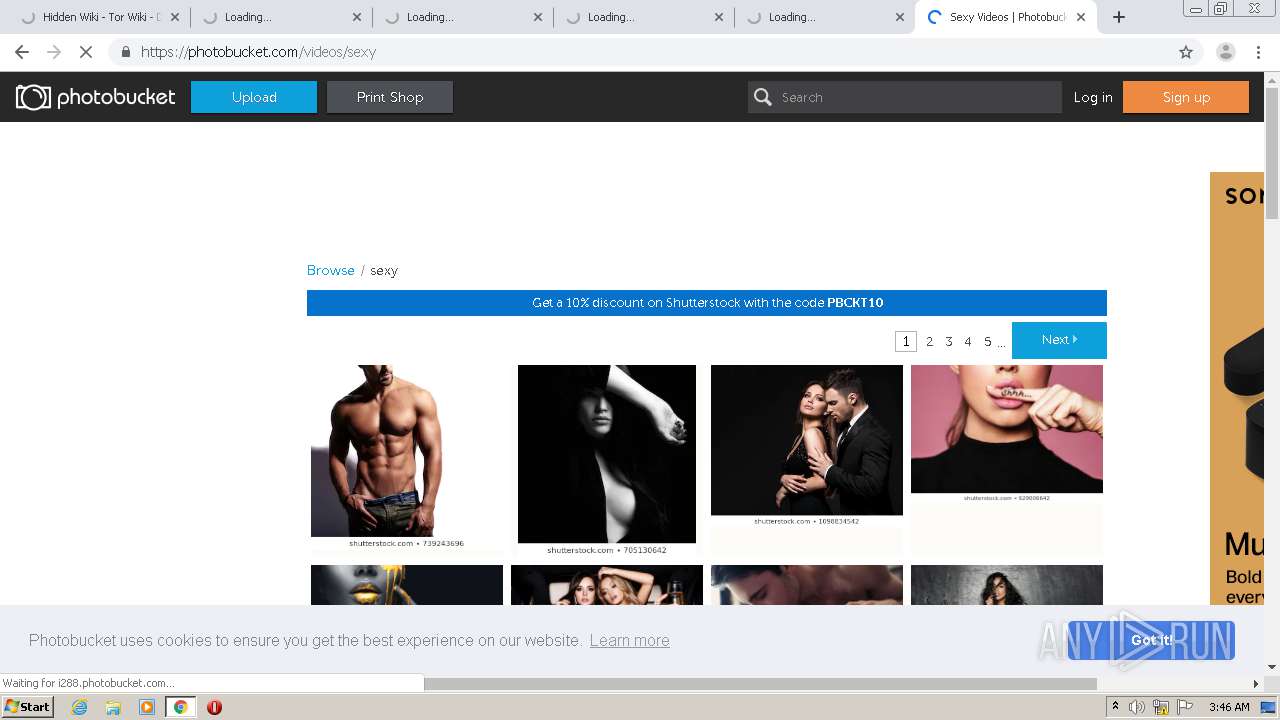The height and width of the screenshot is (720, 1280).
Task: Show hidden tray icons arrow
Action: click(x=1115, y=707)
